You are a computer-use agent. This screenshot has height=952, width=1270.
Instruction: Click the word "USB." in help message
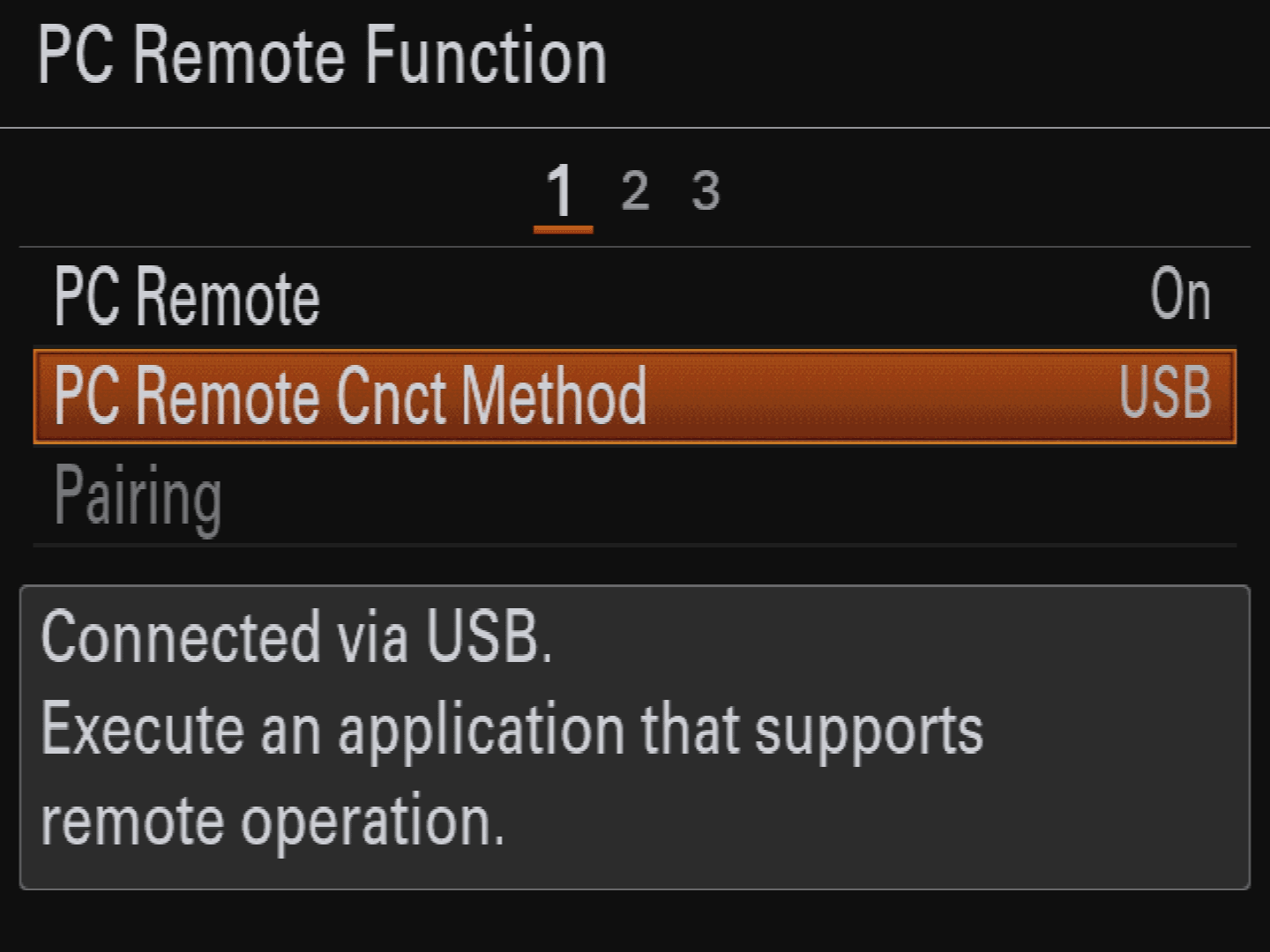click(x=489, y=636)
